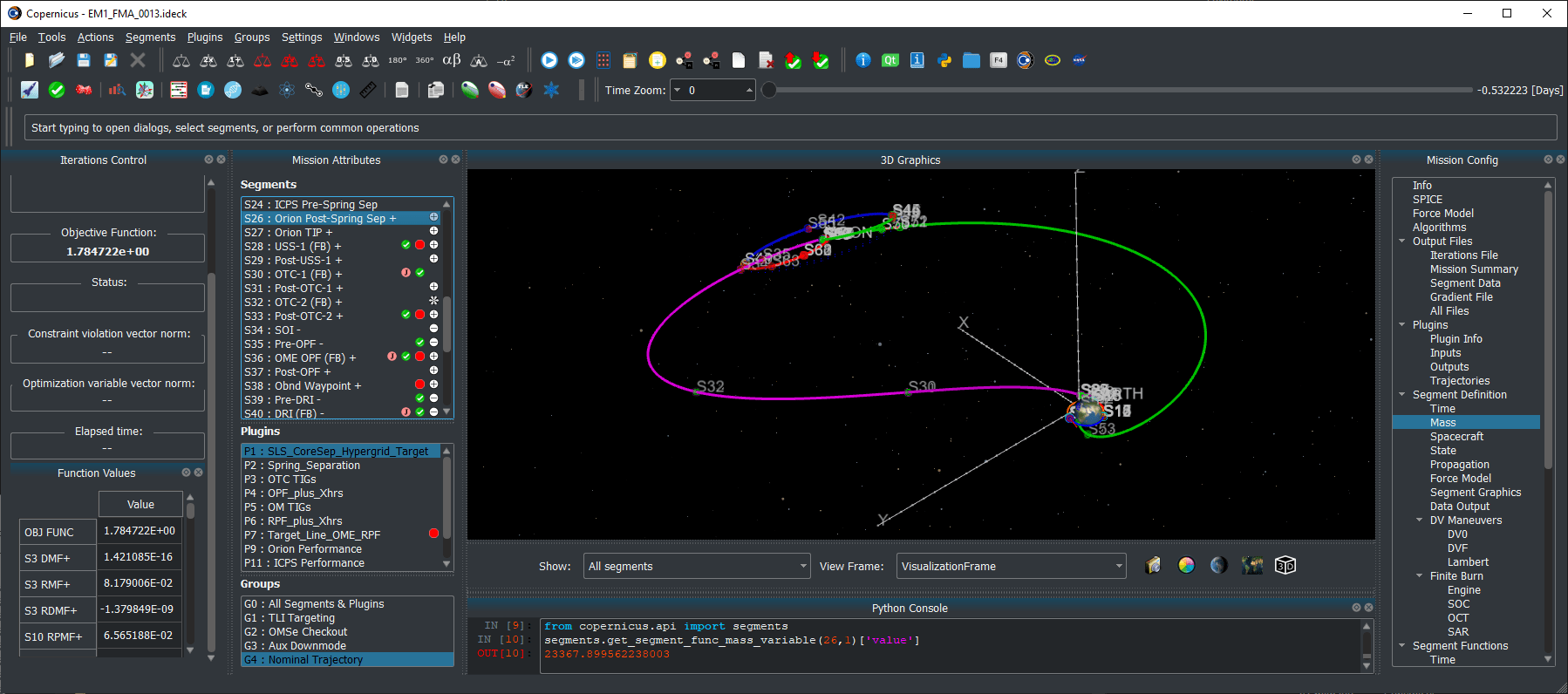Click the F4 key toolbar icon
Screen dimensions: 1568x694
click(x=999, y=60)
